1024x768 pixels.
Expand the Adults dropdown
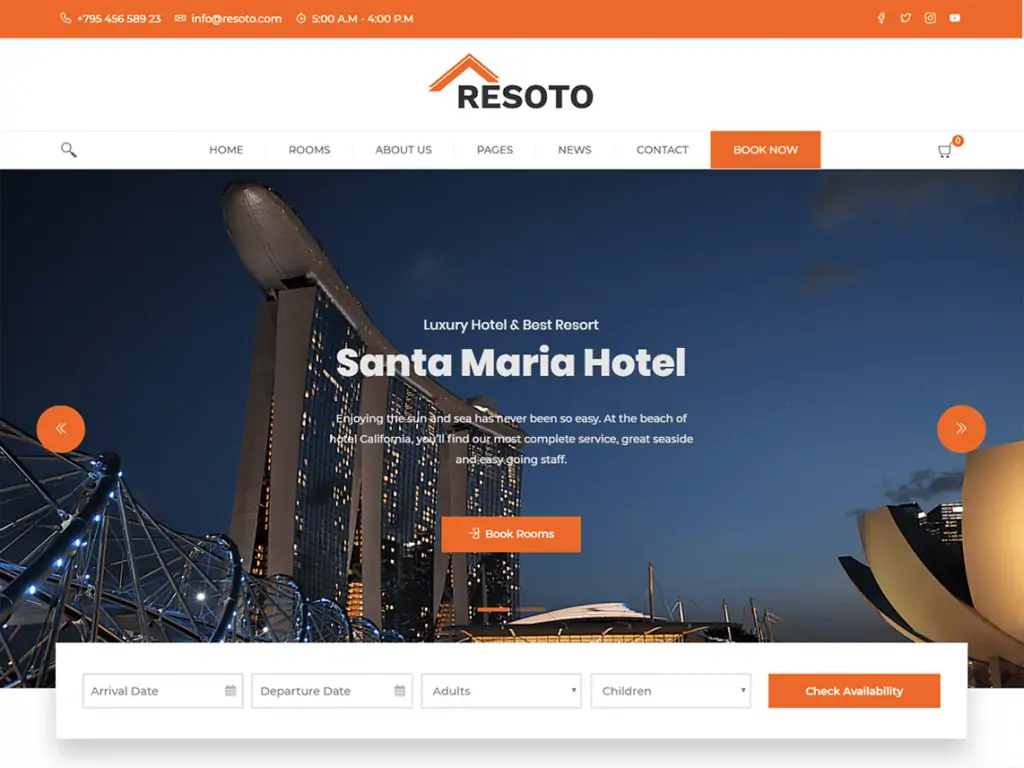[501, 691]
